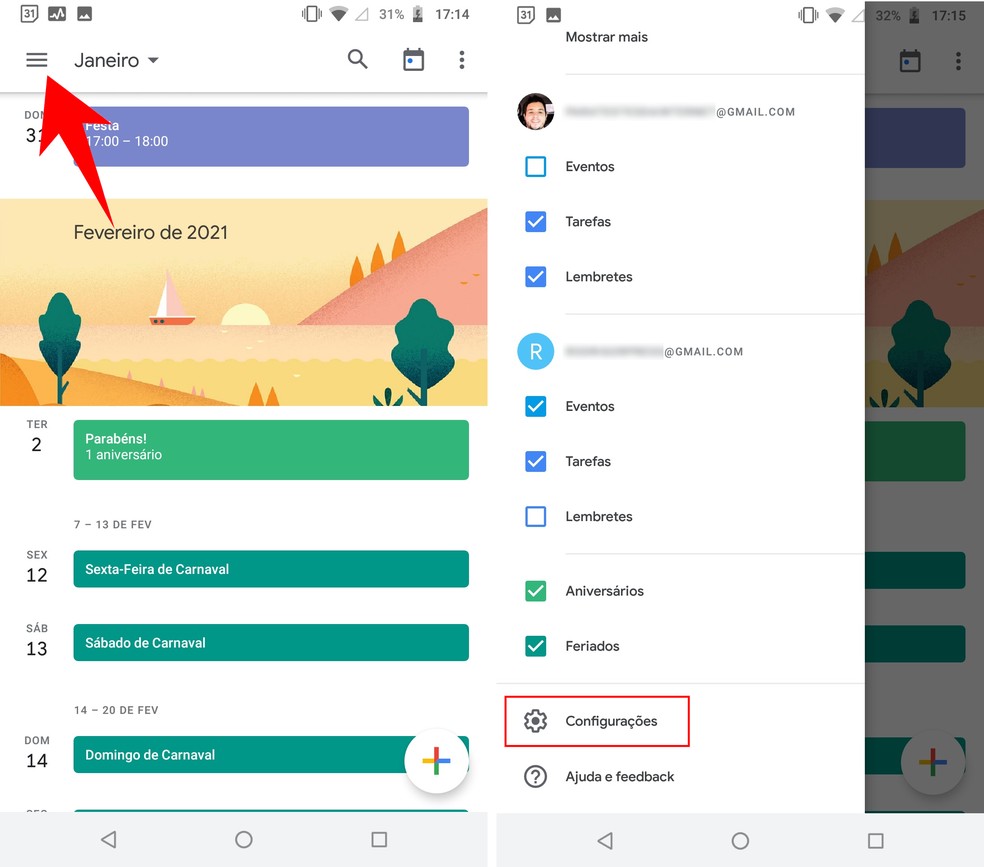
Task: Open the Calendar search icon
Action: [x=357, y=59]
